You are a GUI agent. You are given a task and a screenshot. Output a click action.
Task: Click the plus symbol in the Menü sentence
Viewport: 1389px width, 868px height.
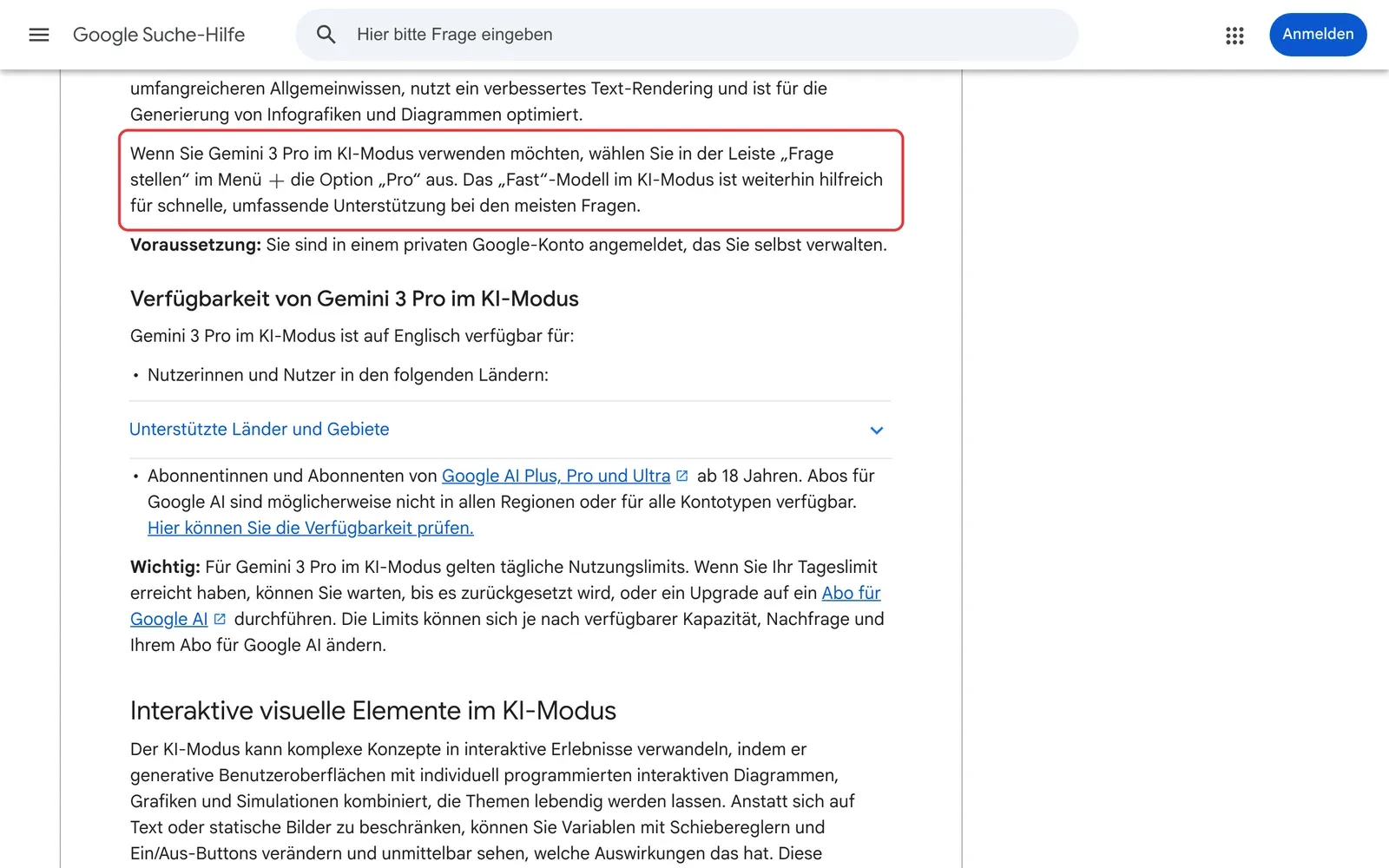[x=276, y=181]
